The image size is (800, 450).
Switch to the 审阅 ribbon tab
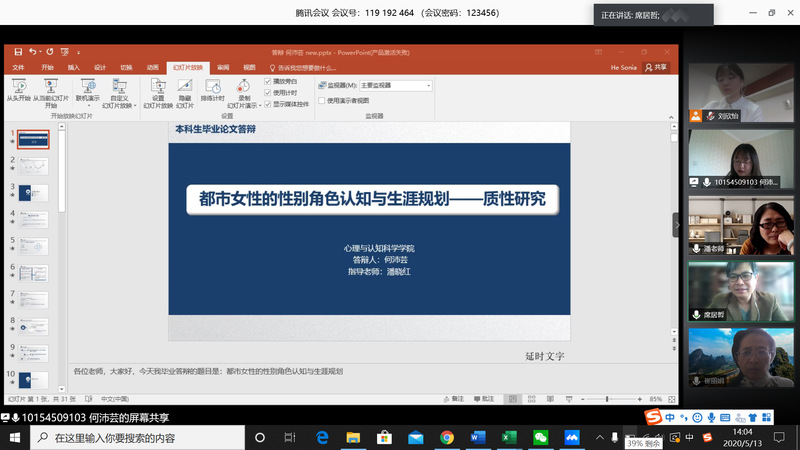coord(223,67)
